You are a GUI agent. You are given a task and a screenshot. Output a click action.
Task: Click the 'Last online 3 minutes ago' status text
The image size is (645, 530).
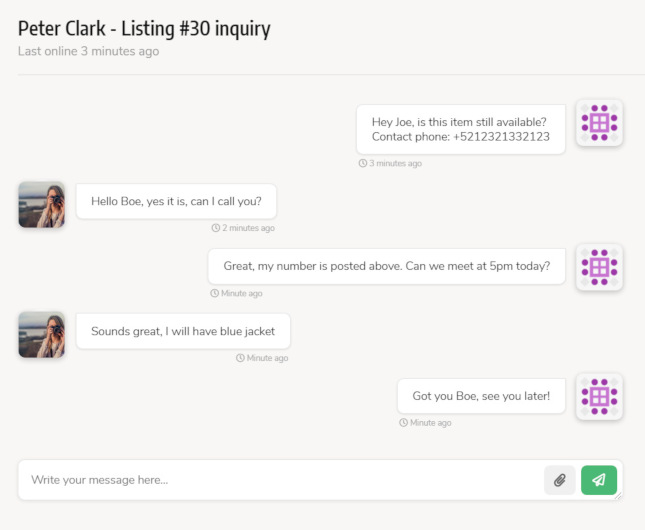pos(88,51)
